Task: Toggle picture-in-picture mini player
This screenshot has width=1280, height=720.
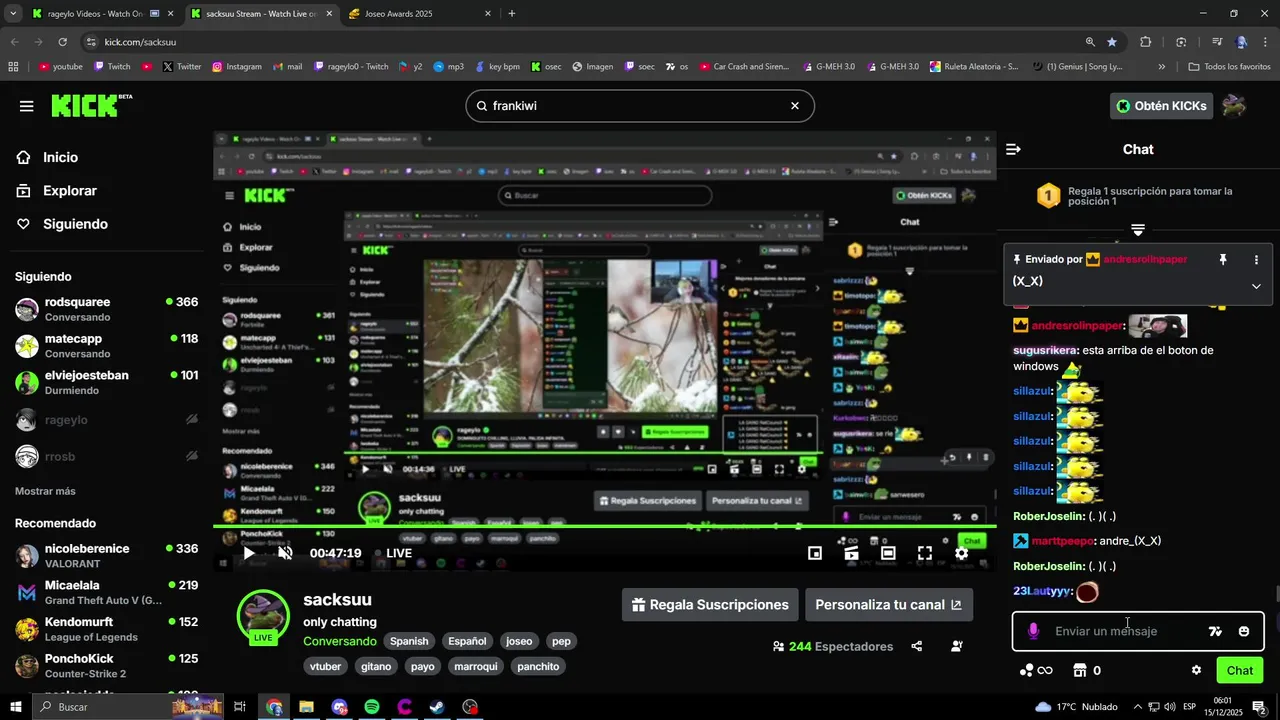Action: tap(815, 553)
